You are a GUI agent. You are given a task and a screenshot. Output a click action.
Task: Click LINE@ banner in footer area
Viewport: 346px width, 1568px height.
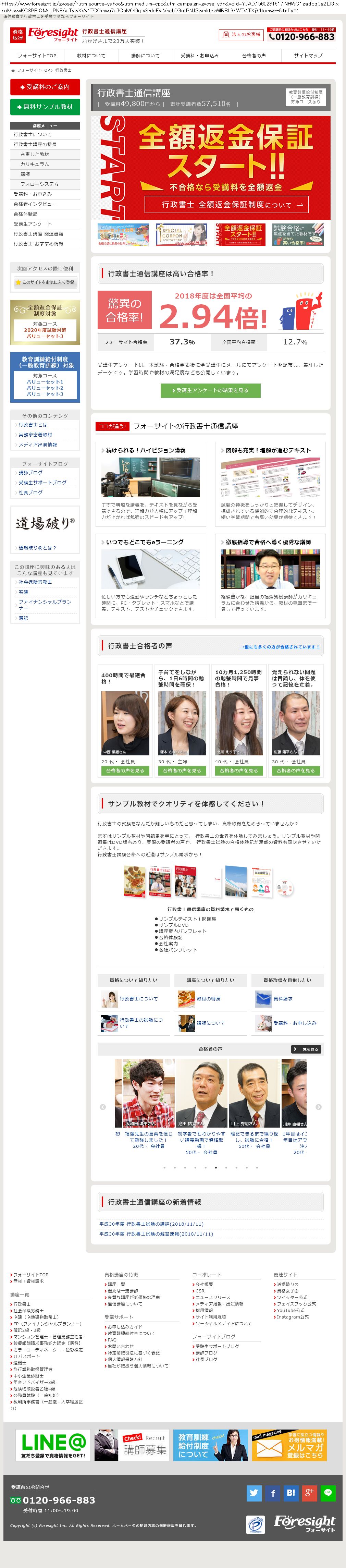53,1446
